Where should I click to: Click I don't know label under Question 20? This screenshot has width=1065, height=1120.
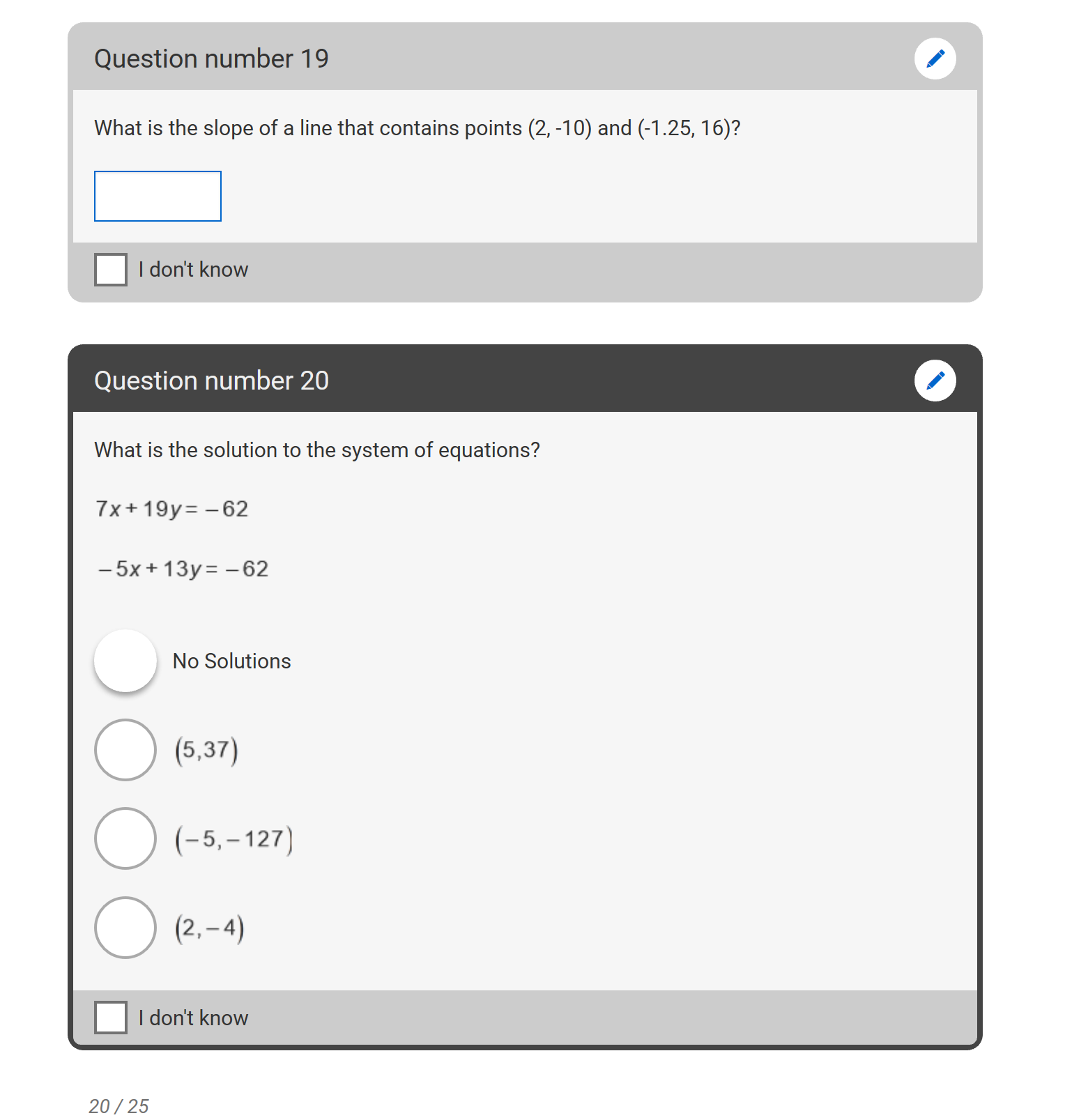[193, 1018]
